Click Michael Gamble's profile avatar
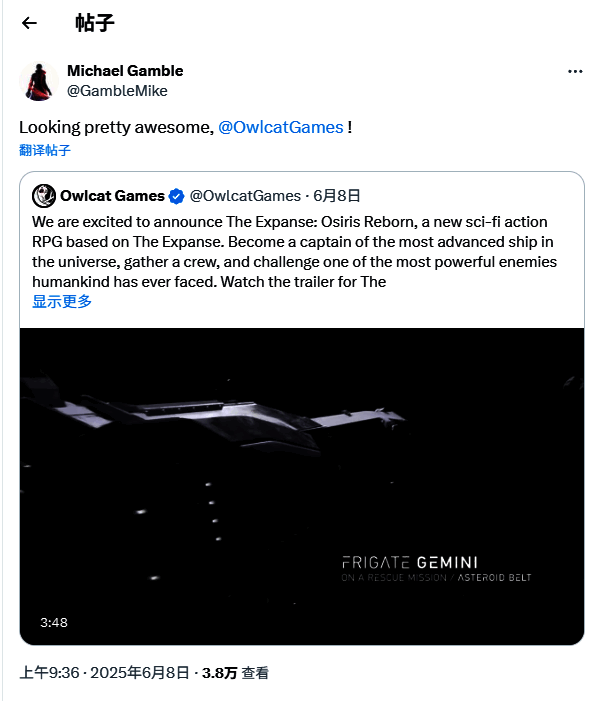601x701 pixels. (37, 80)
